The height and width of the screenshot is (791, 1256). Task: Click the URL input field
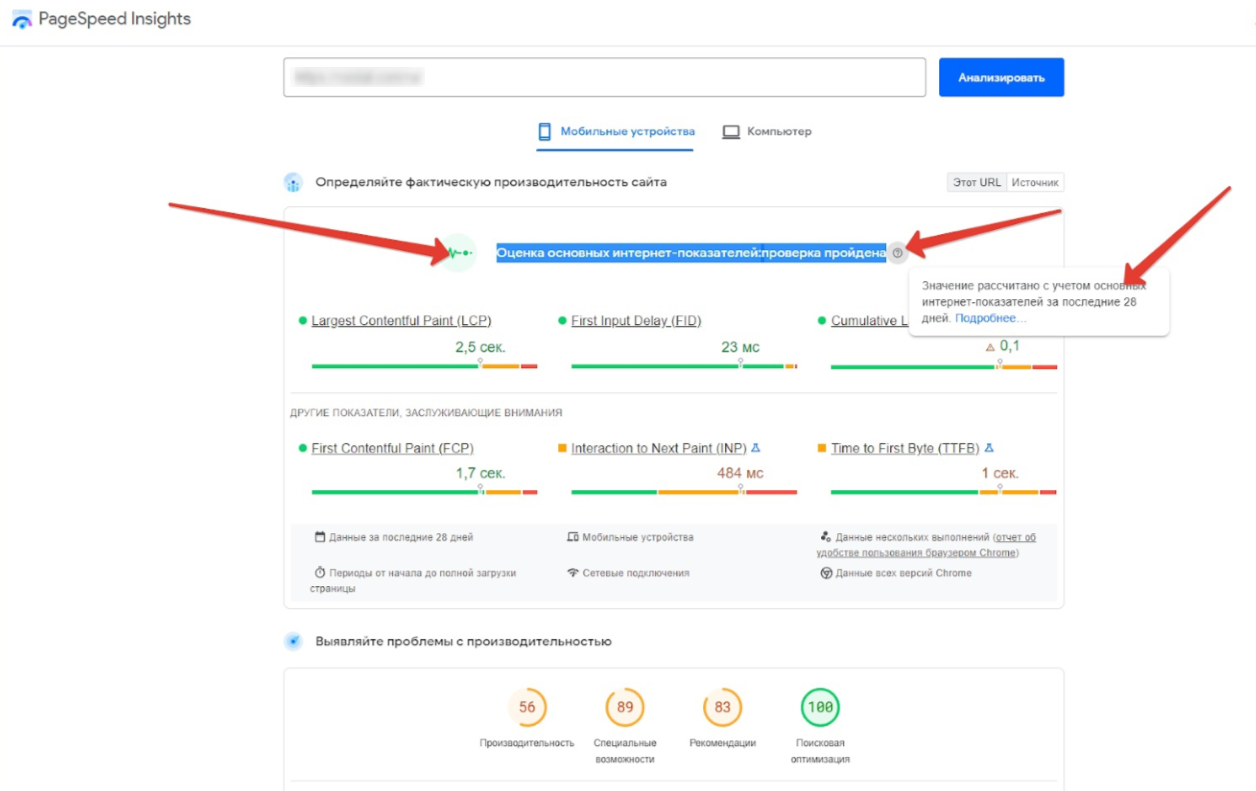[x=604, y=77]
